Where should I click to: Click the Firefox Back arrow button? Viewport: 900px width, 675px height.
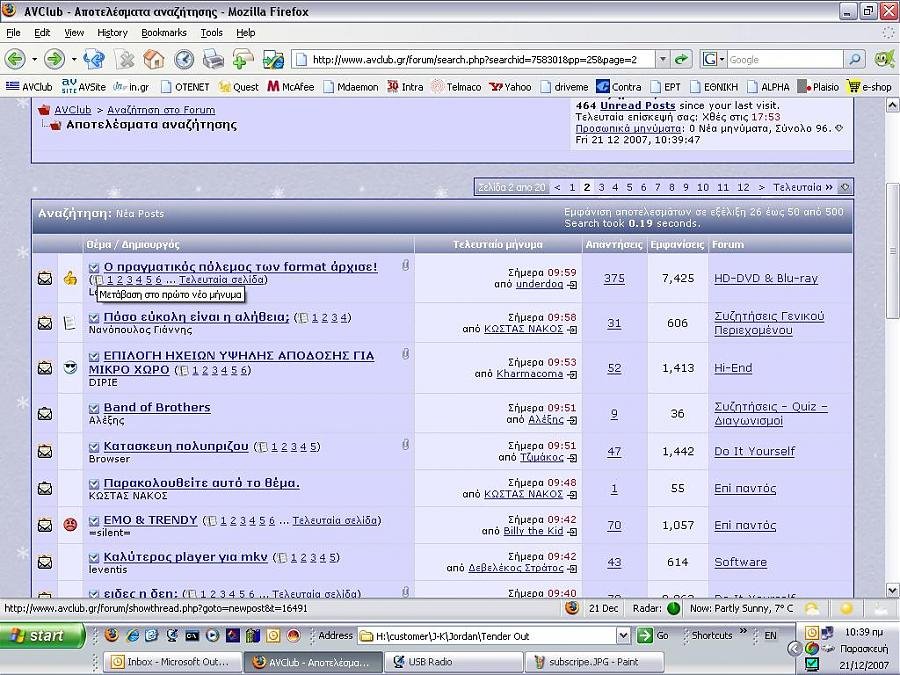pyautogui.click(x=15, y=59)
